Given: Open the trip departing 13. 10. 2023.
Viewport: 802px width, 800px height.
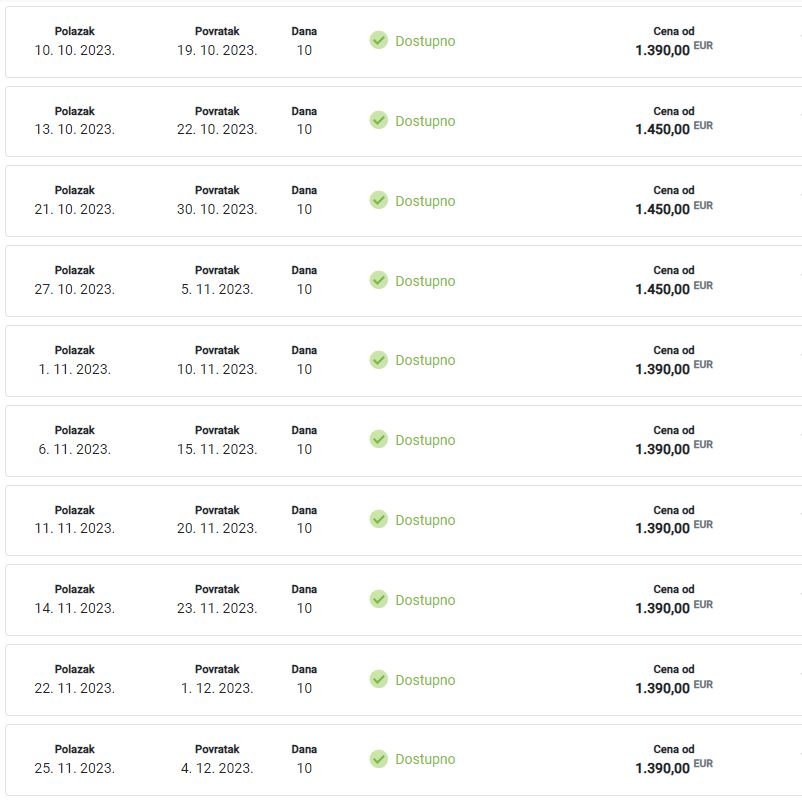Looking at the screenshot, I should coord(404,121).
